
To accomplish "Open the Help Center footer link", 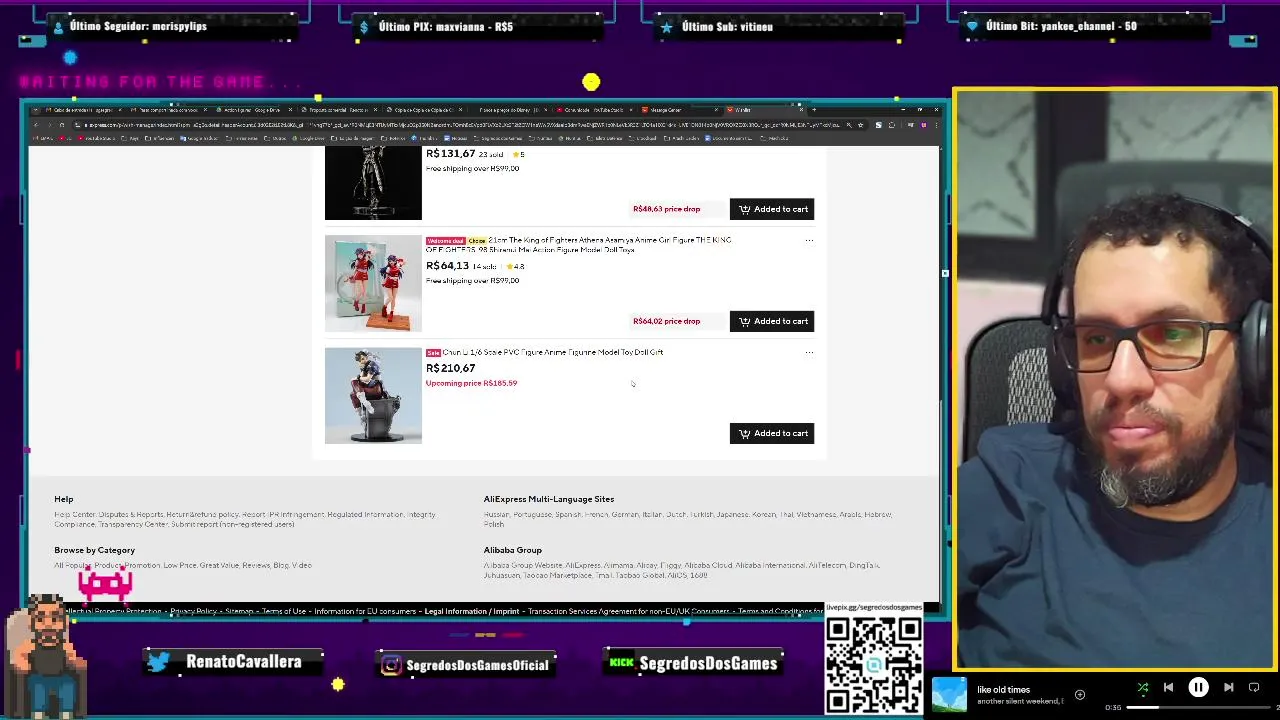I will click(75, 515).
